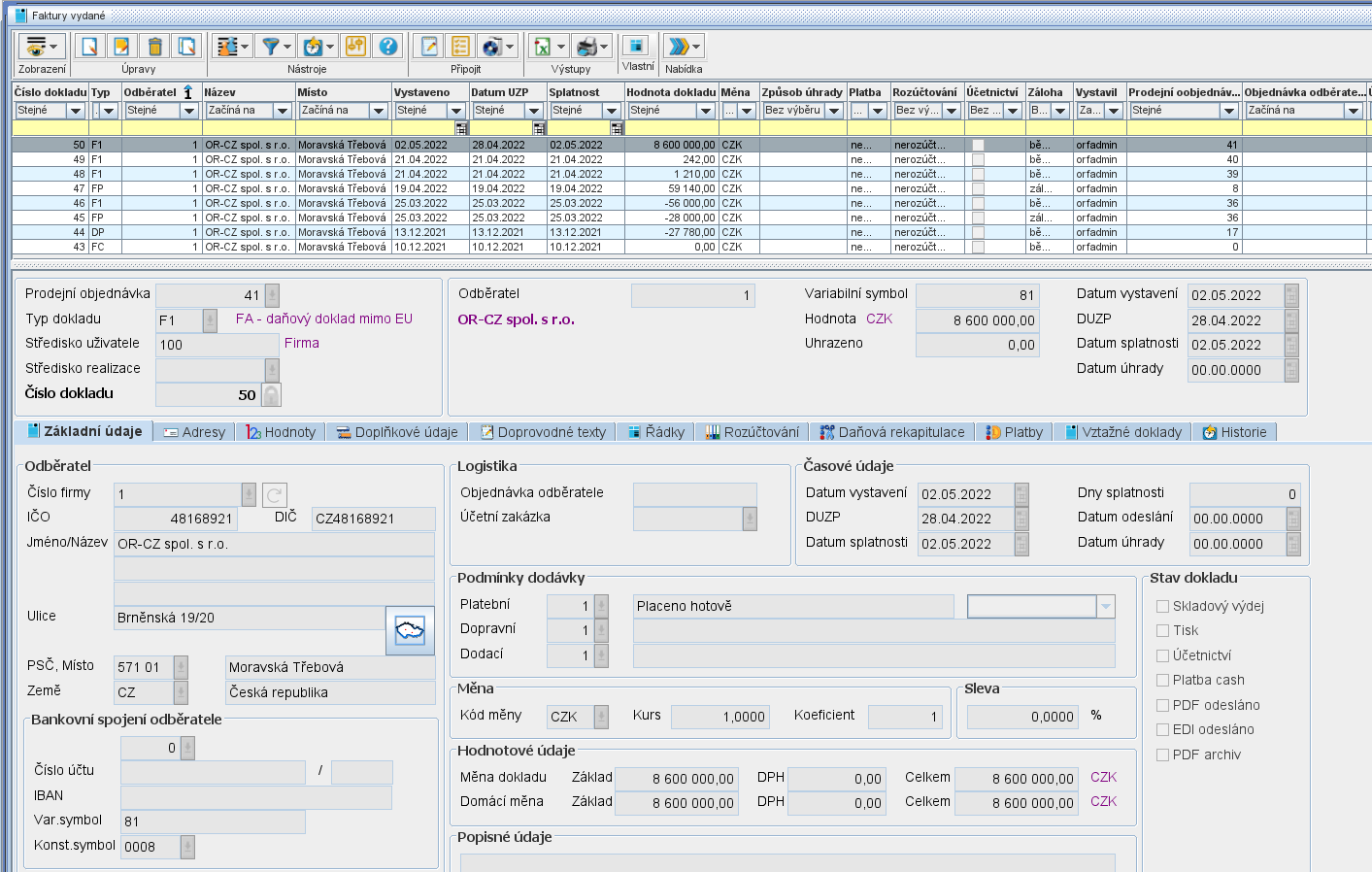Toggle the Skladový výdej checkbox
The width and height of the screenshot is (1372, 872).
tap(1162, 606)
